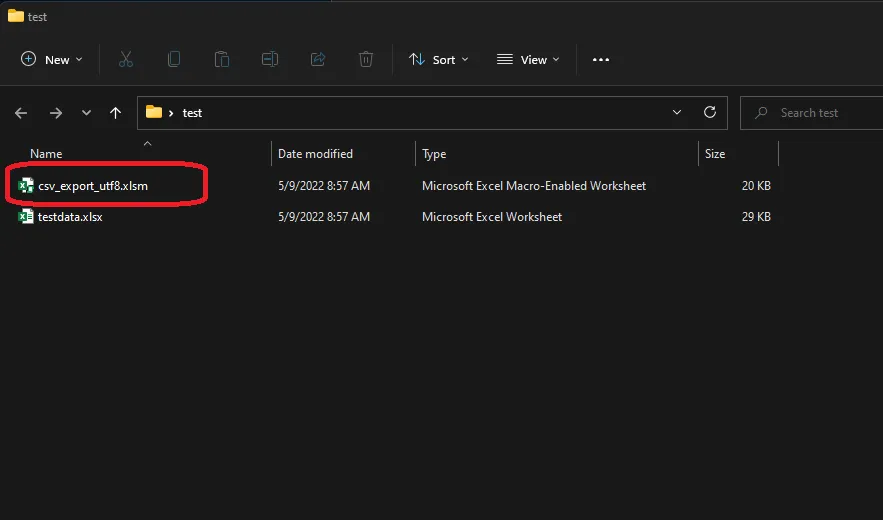Navigate back with the left arrow
This screenshot has width=883, height=520.
click(x=21, y=113)
